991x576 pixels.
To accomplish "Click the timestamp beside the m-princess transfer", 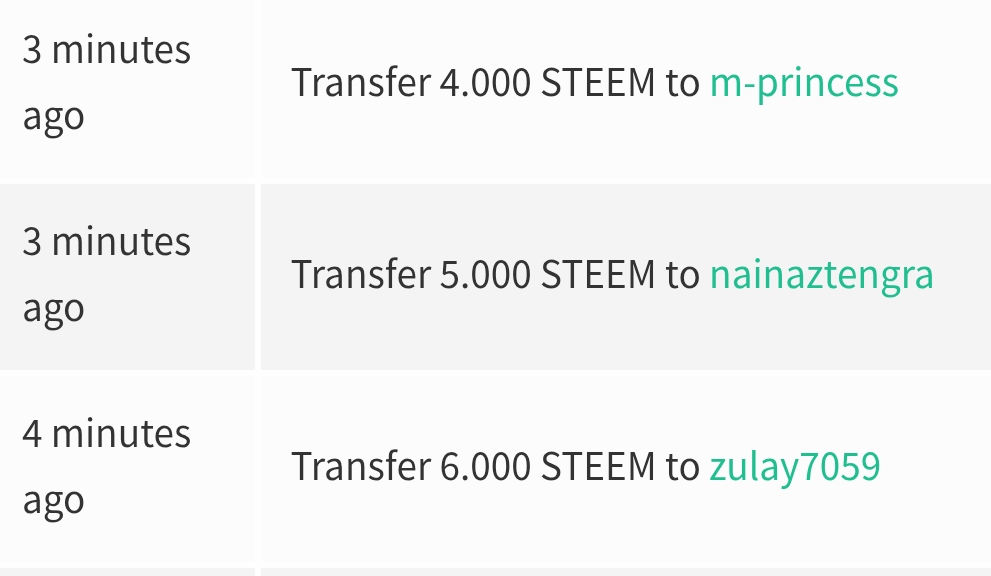I will [106, 83].
